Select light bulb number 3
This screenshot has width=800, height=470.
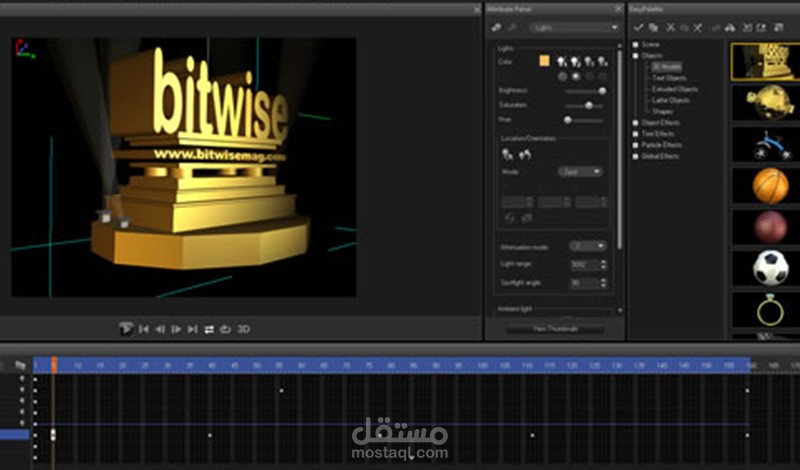pos(589,62)
